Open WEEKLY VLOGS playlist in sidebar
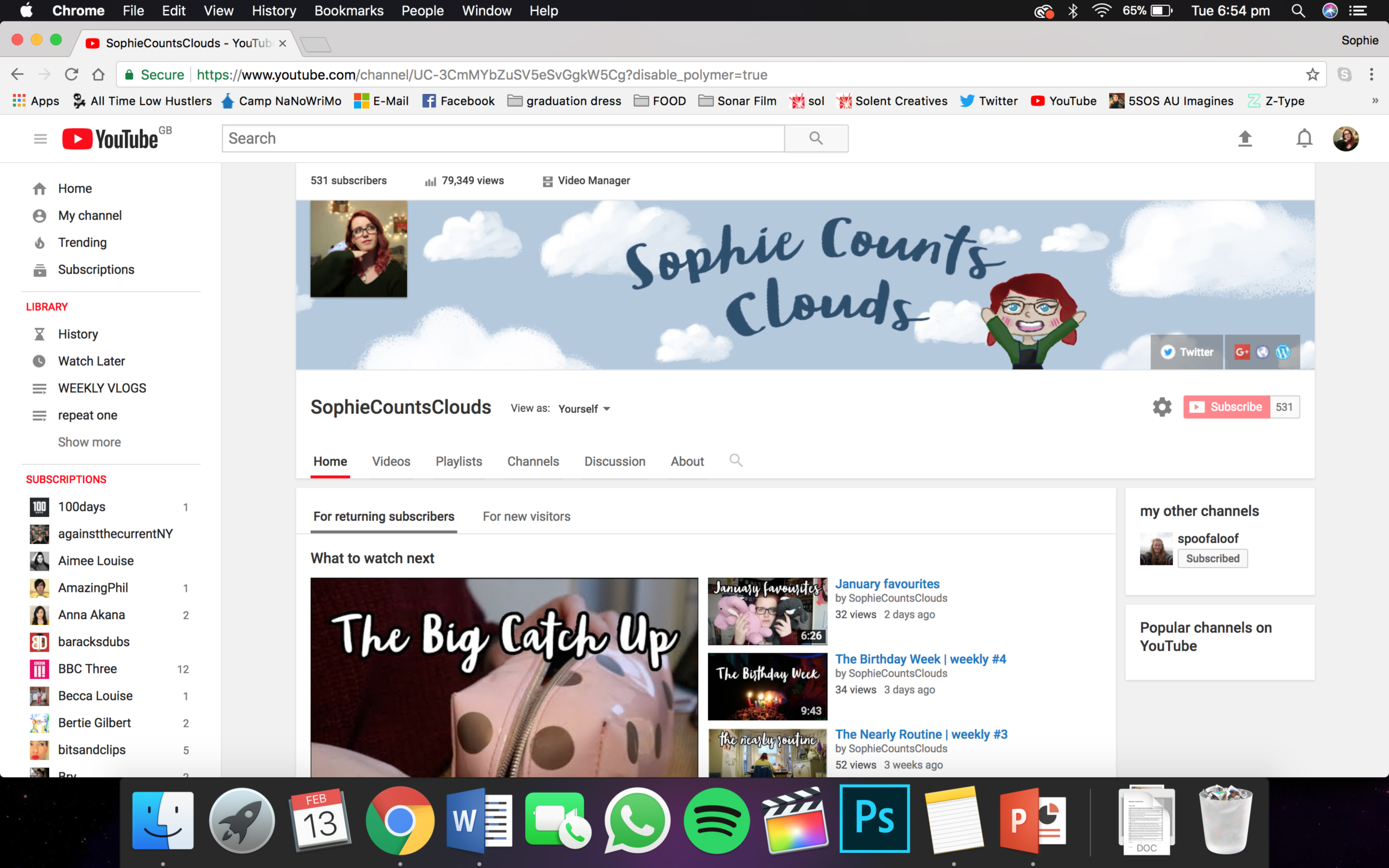 pos(102,389)
